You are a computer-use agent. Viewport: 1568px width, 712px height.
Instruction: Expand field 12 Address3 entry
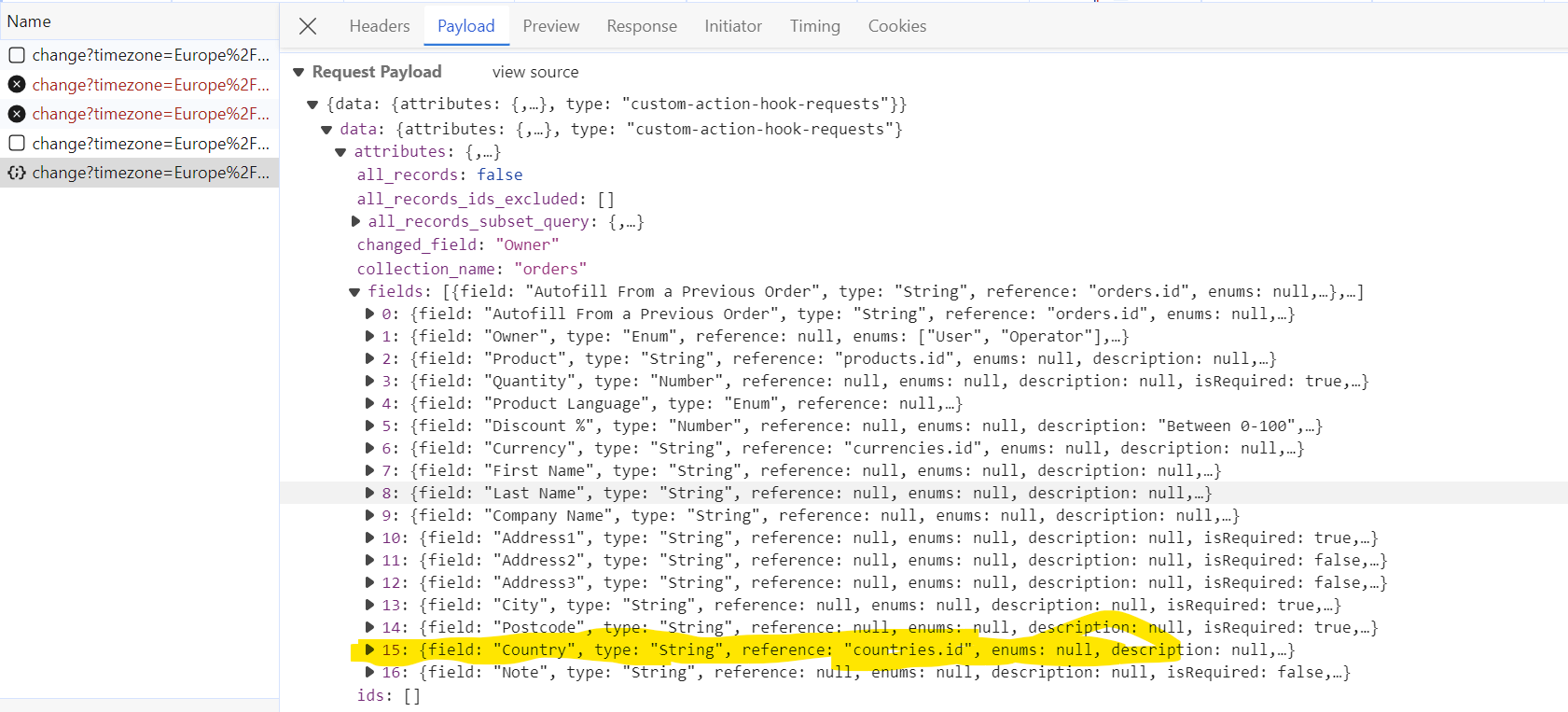point(369,582)
